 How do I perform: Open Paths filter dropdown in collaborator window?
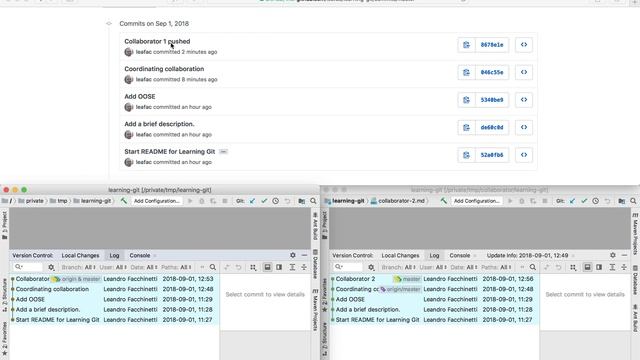(x=496, y=267)
